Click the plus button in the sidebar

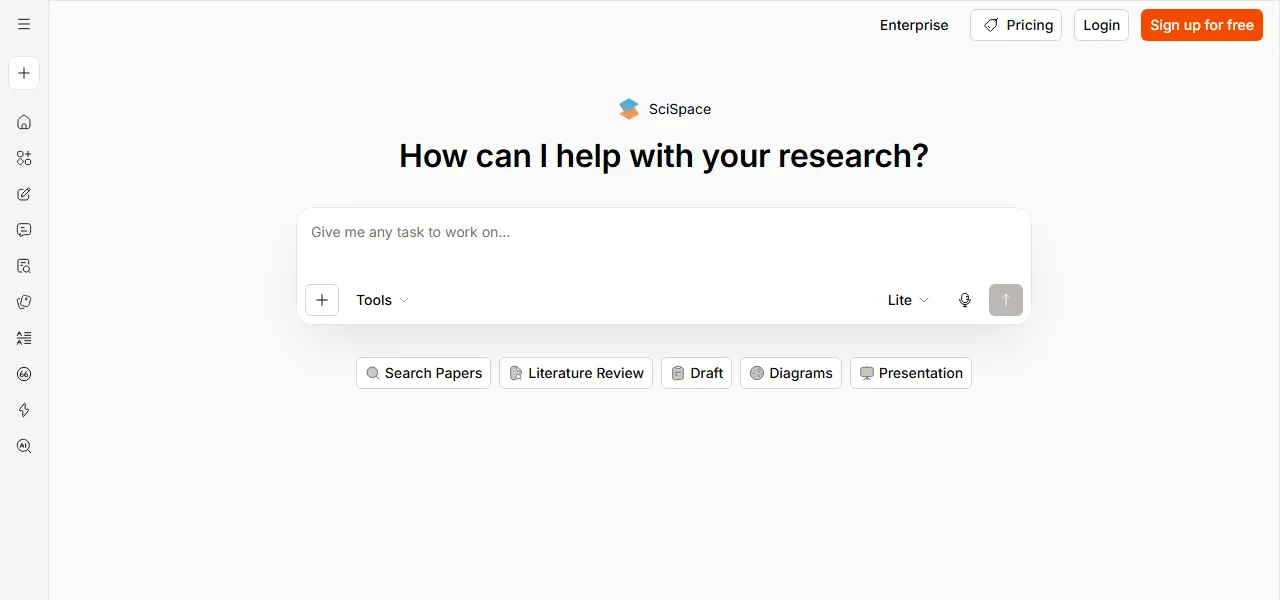point(24,73)
